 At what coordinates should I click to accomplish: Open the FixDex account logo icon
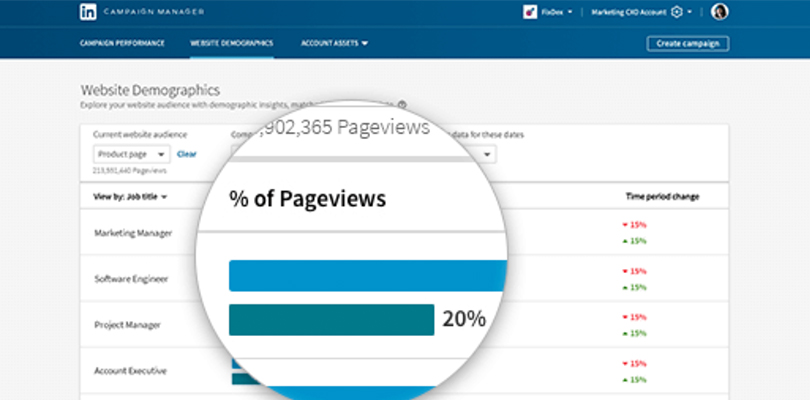530,12
